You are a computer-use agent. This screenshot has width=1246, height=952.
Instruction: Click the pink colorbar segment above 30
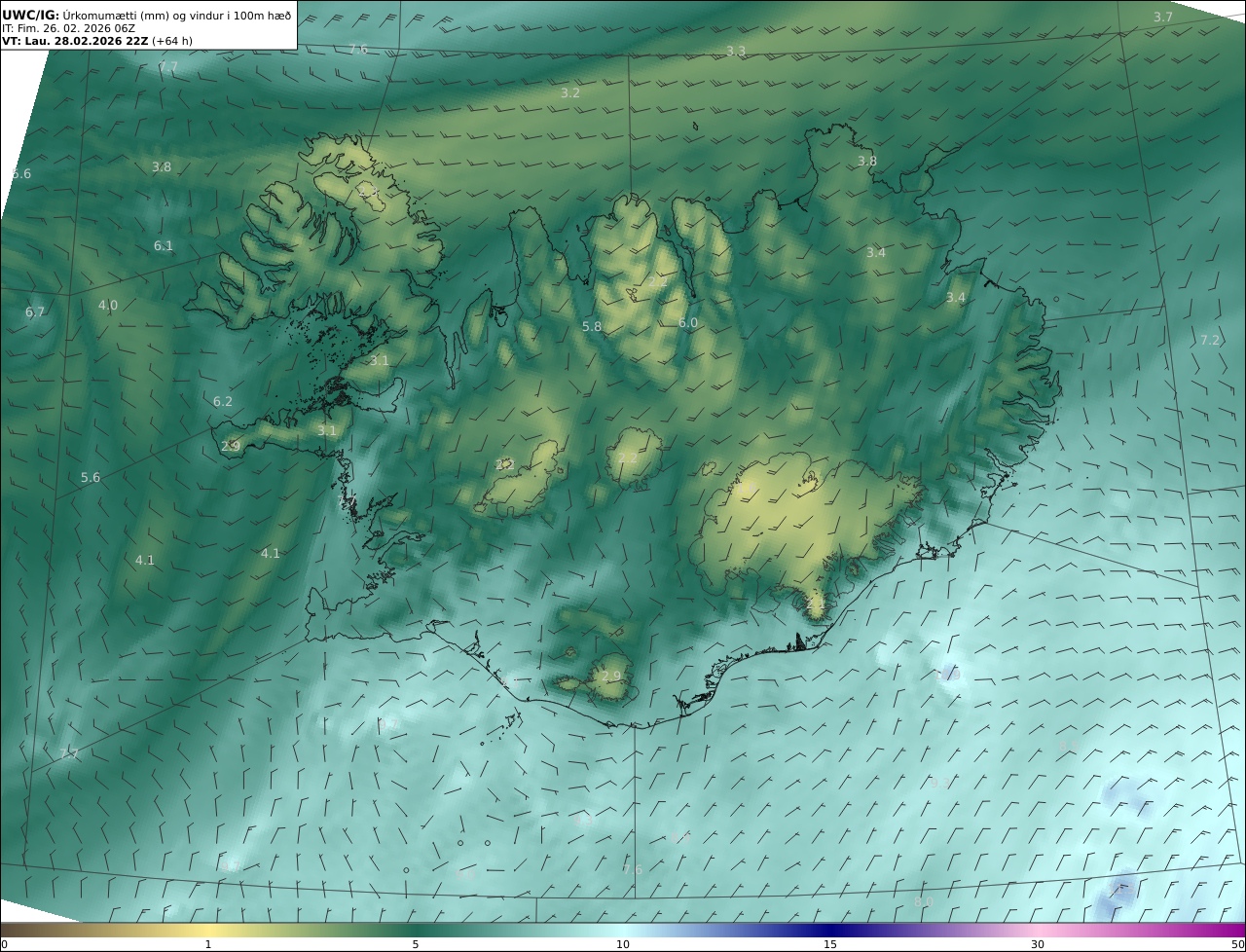point(1038,930)
